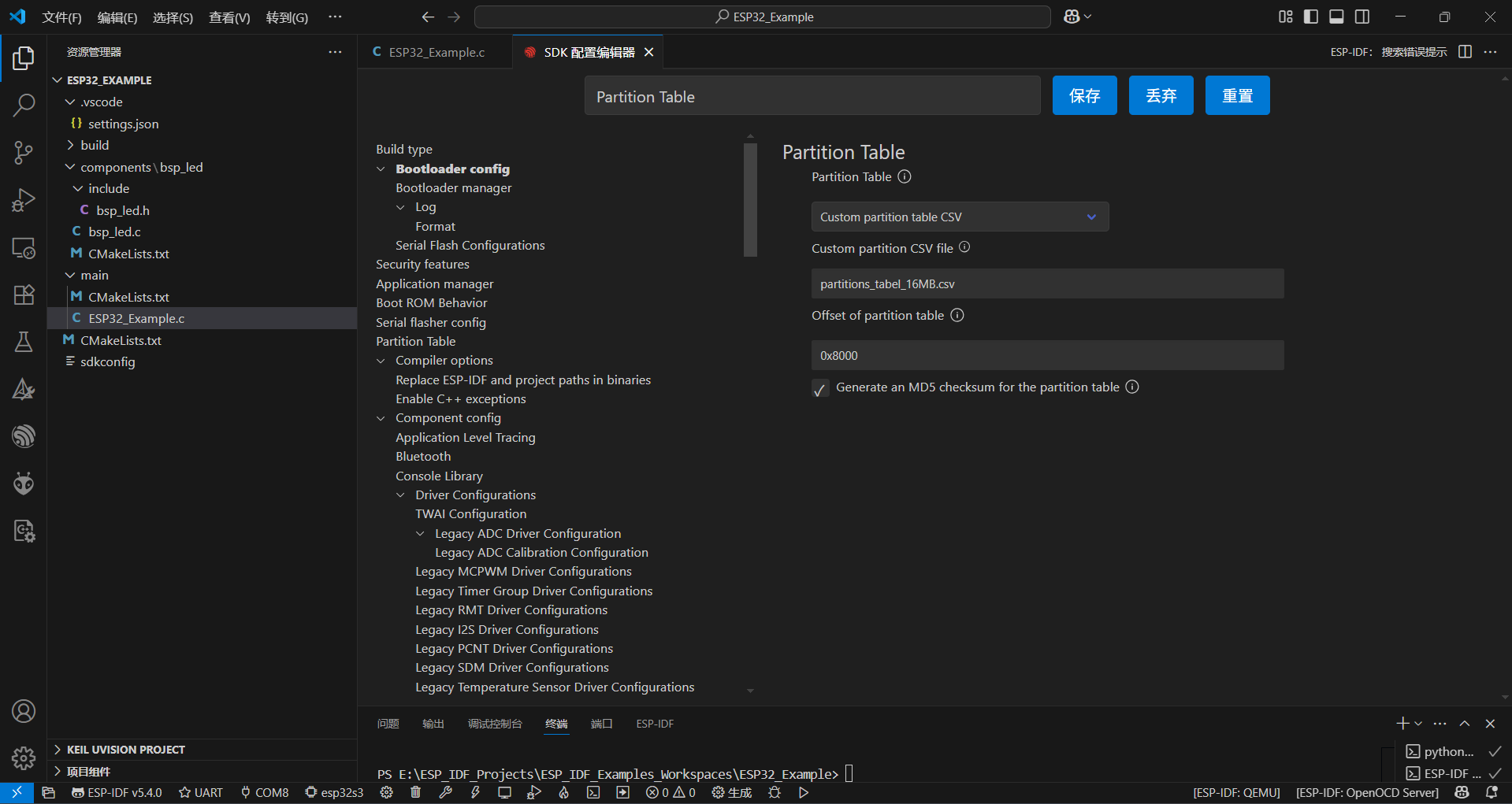Collapse the Log node under Bootloader config
Image resolution: width=1512 pixels, height=804 pixels.
point(401,207)
